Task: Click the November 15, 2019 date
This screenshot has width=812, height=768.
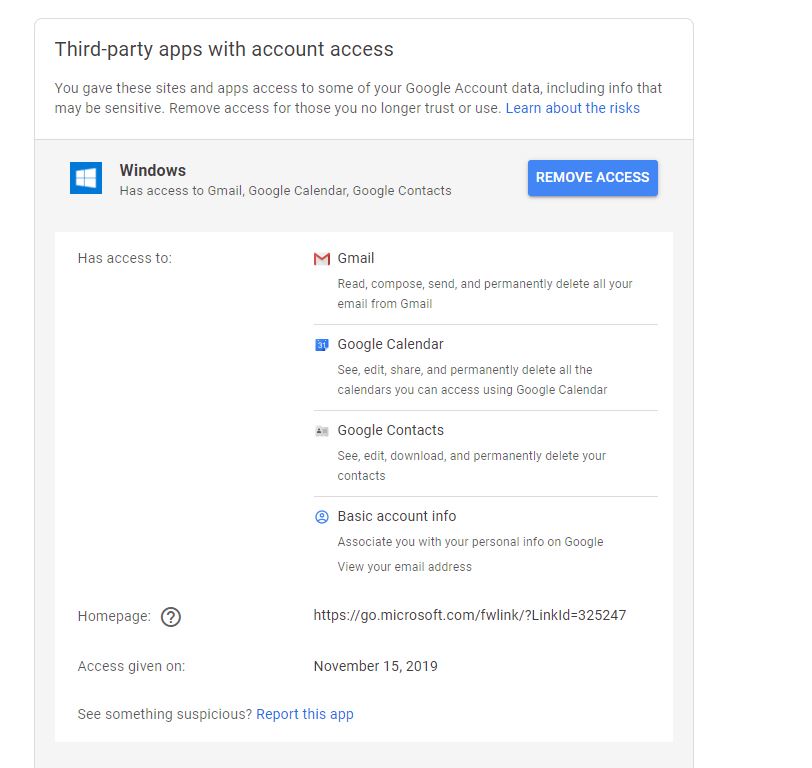Action: 375,665
